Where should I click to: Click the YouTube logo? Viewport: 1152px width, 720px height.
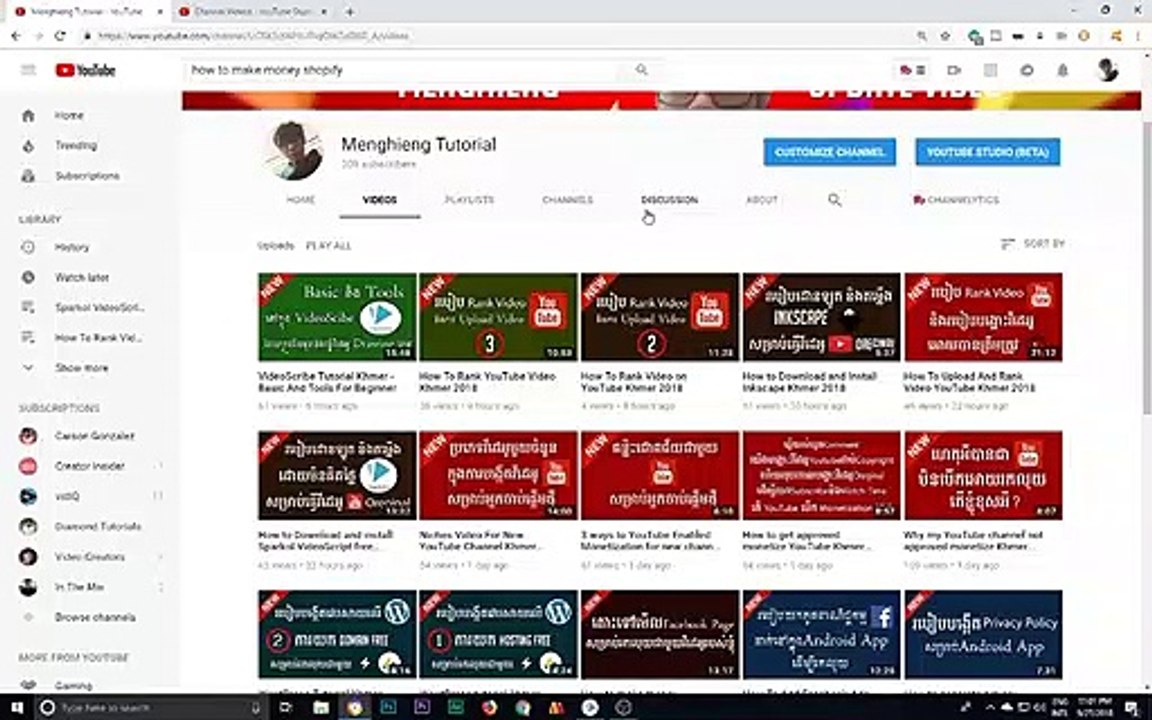coord(85,71)
